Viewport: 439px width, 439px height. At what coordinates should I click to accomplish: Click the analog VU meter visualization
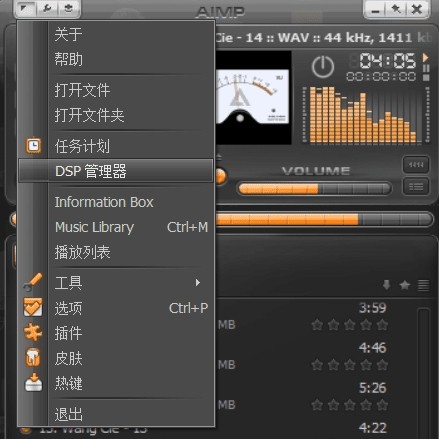(x=253, y=97)
